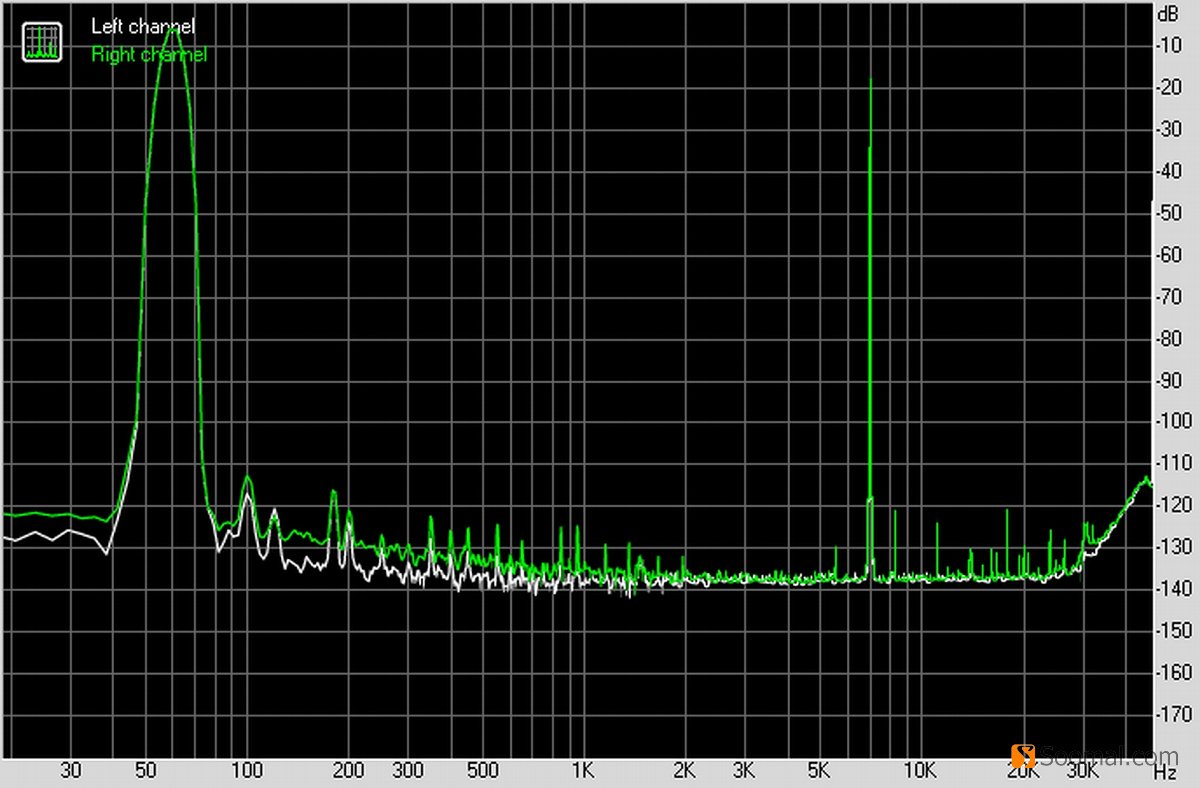Click the '200' frequency axis label

coord(349,772)
